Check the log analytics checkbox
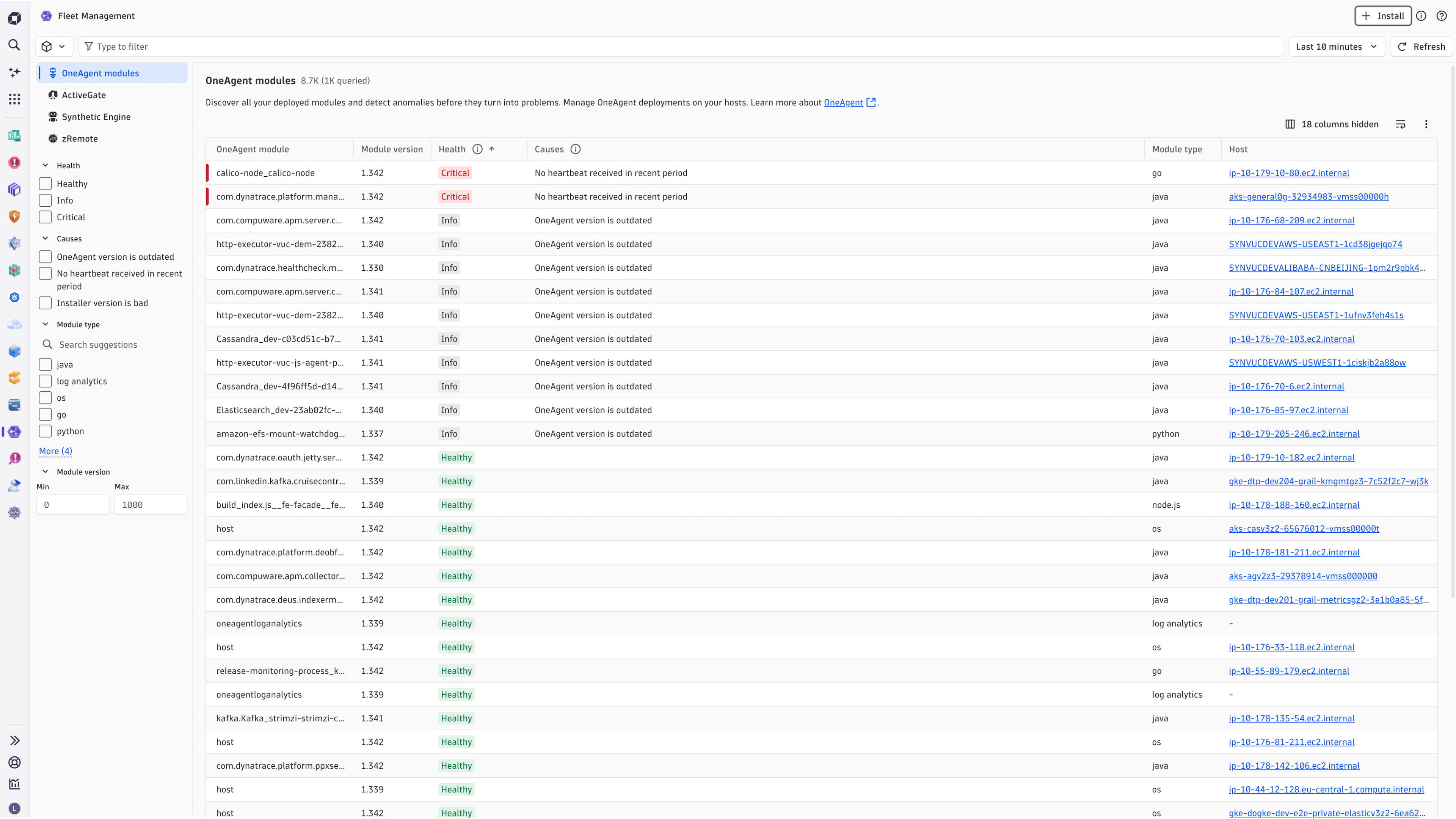 tap(45, 381)
